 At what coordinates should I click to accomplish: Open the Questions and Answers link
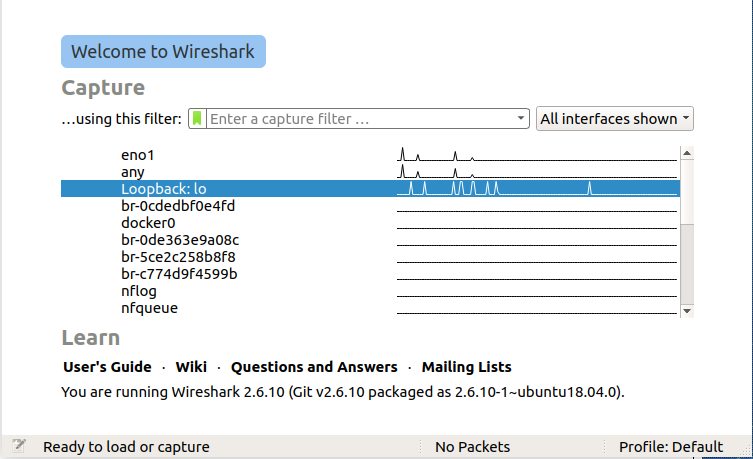[314, 367]
